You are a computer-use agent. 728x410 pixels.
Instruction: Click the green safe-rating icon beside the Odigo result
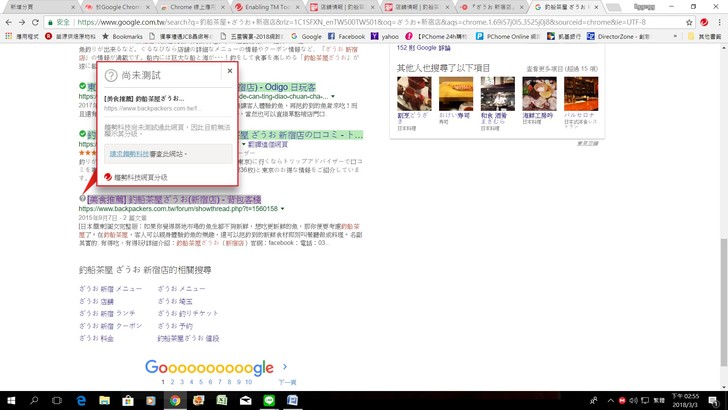pos(82,86)
